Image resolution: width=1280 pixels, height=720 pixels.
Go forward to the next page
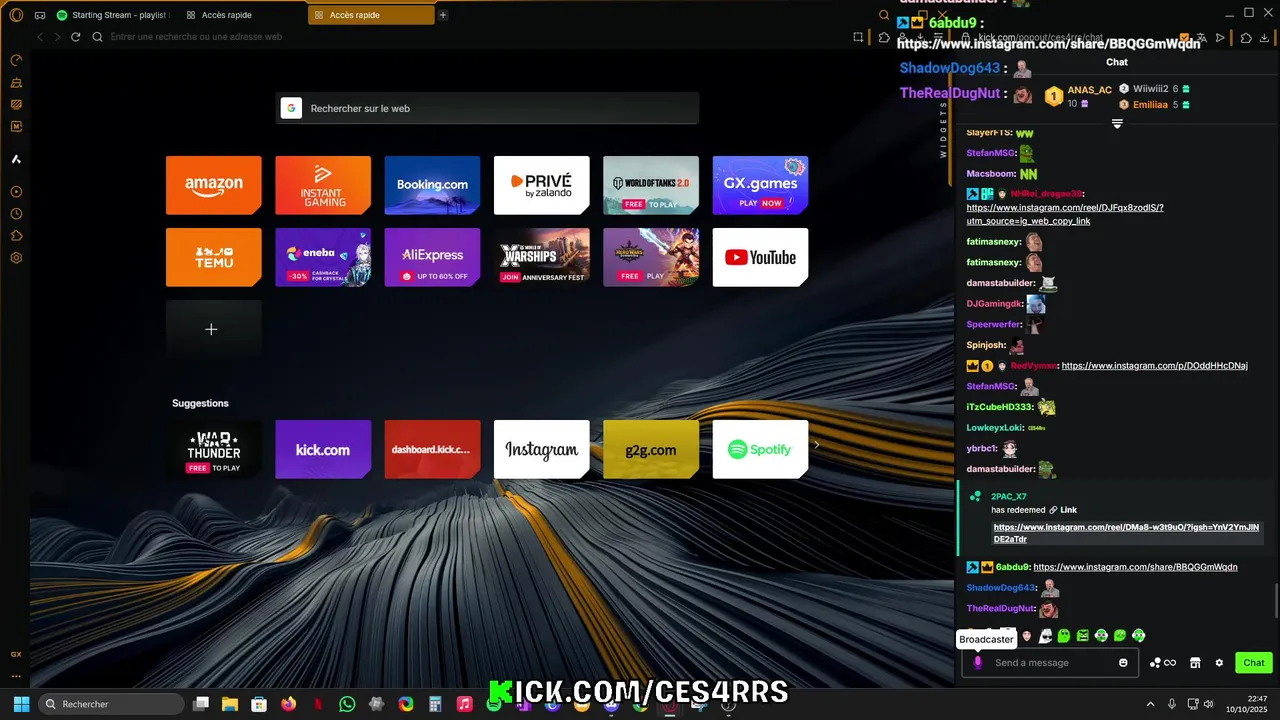tap(57, 37)
